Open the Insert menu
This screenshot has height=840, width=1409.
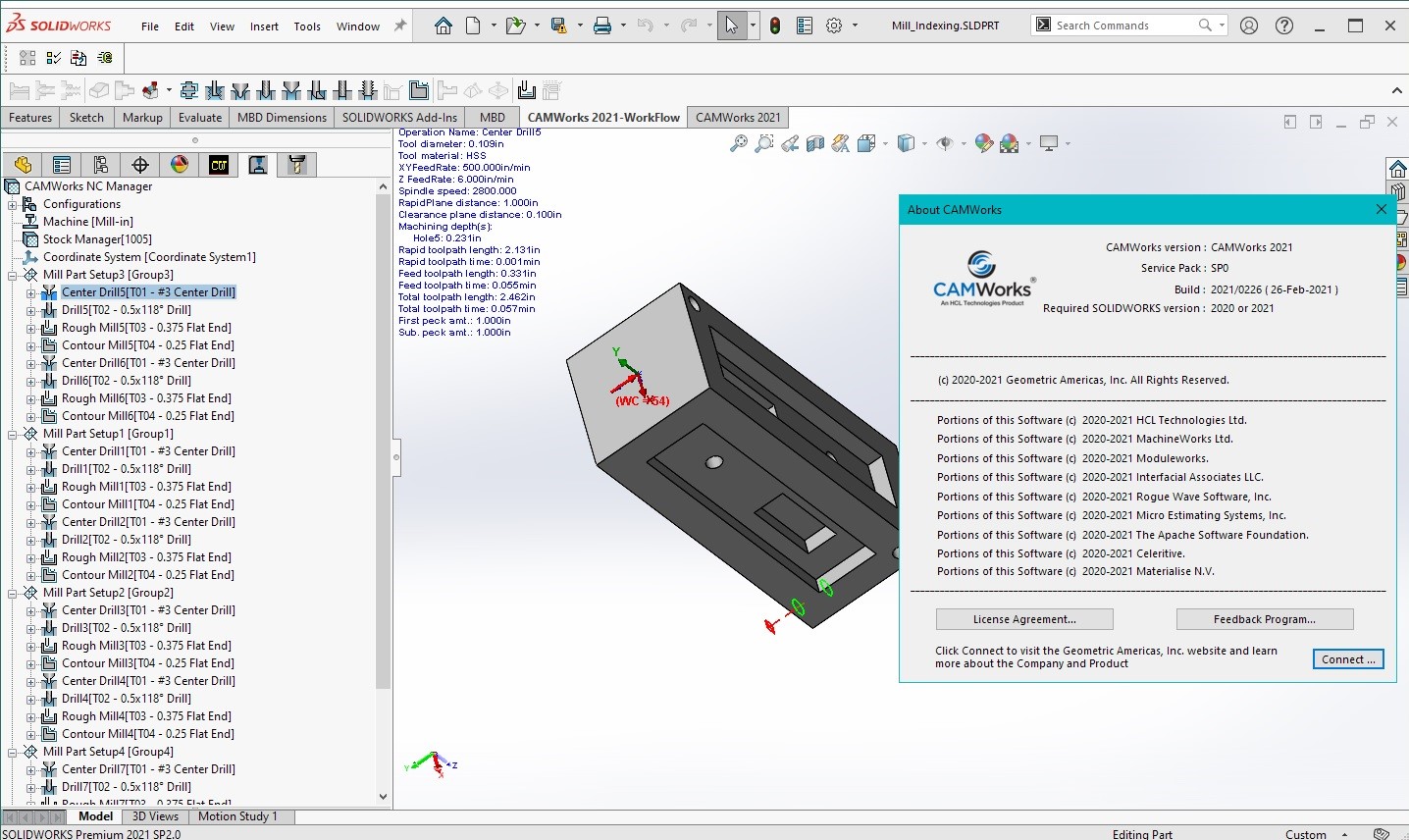coord(264,26)
